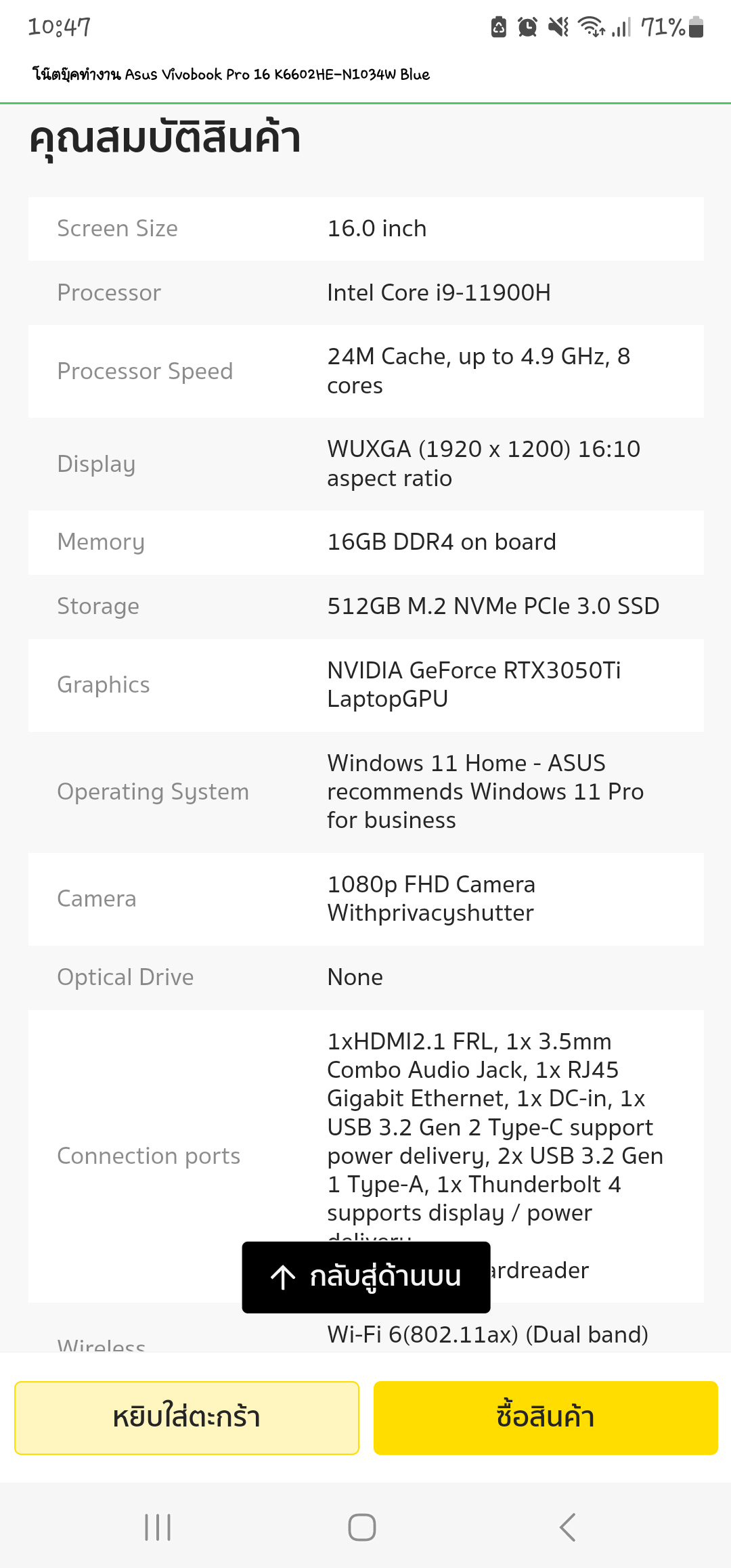Tap the กลับสู่ด้านบน back-to-top button

coord(366,1277)
